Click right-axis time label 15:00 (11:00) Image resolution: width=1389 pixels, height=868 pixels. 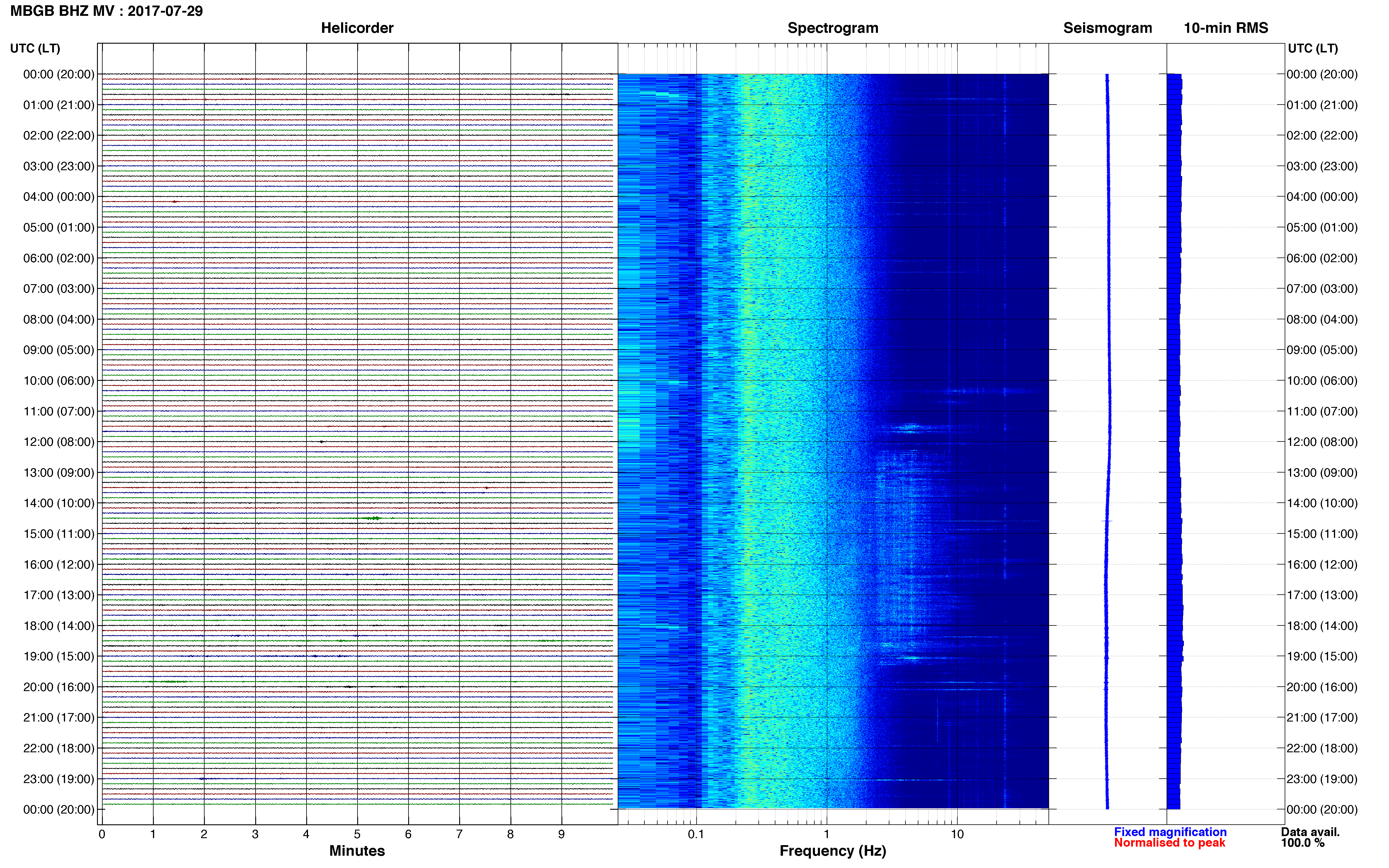point(1322,534)
